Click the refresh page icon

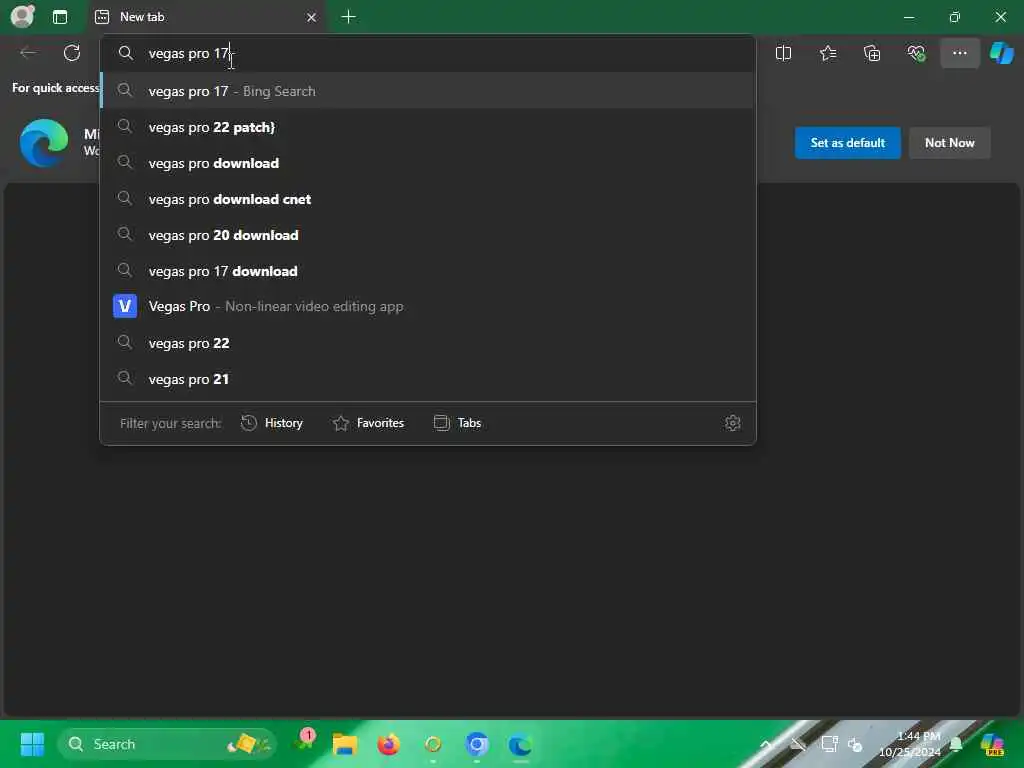[72, 53]
